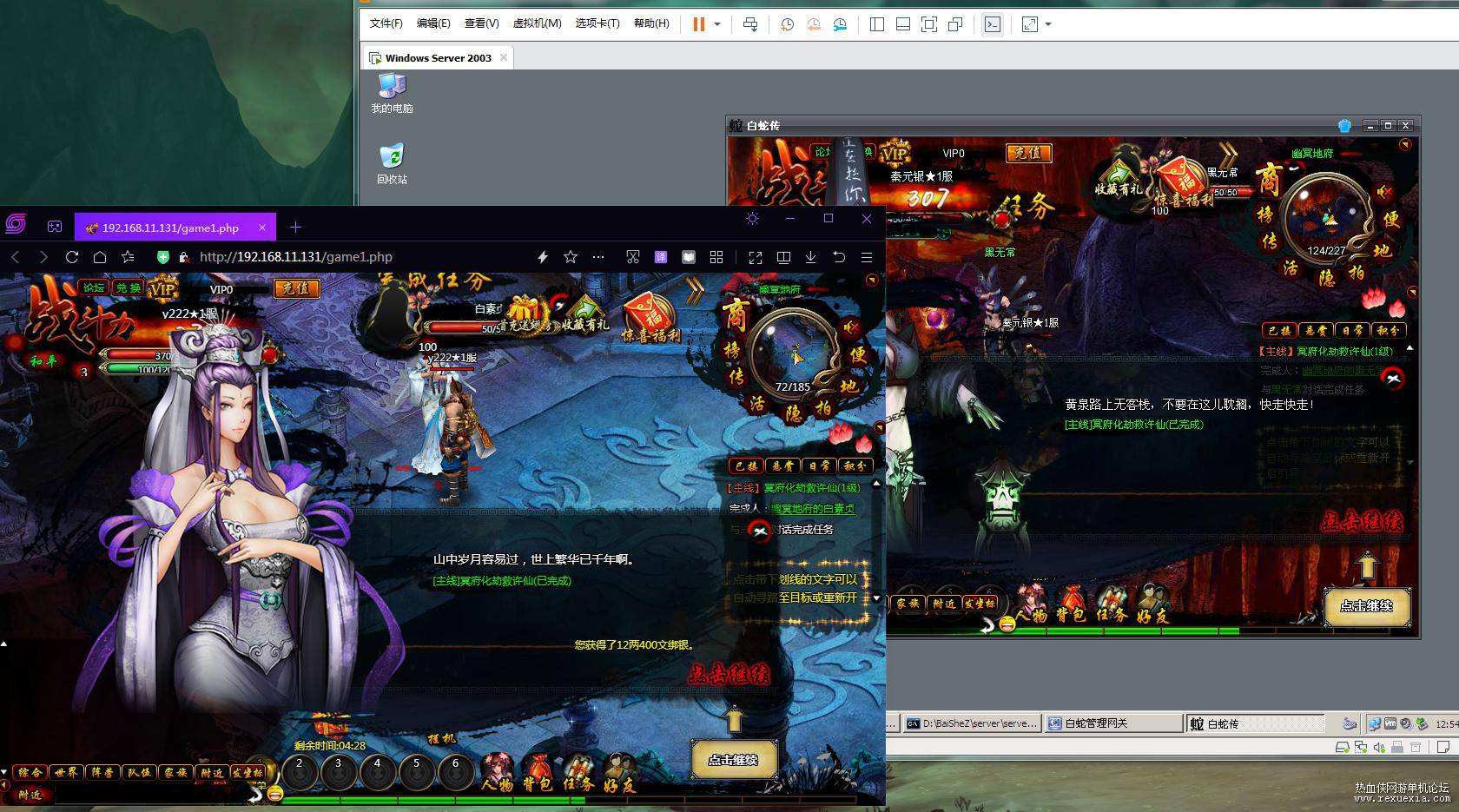This screenshot has height=812, width=1459.
Task: Open 选项卡(T) menu in VMware
Action: tap(597, 23)
